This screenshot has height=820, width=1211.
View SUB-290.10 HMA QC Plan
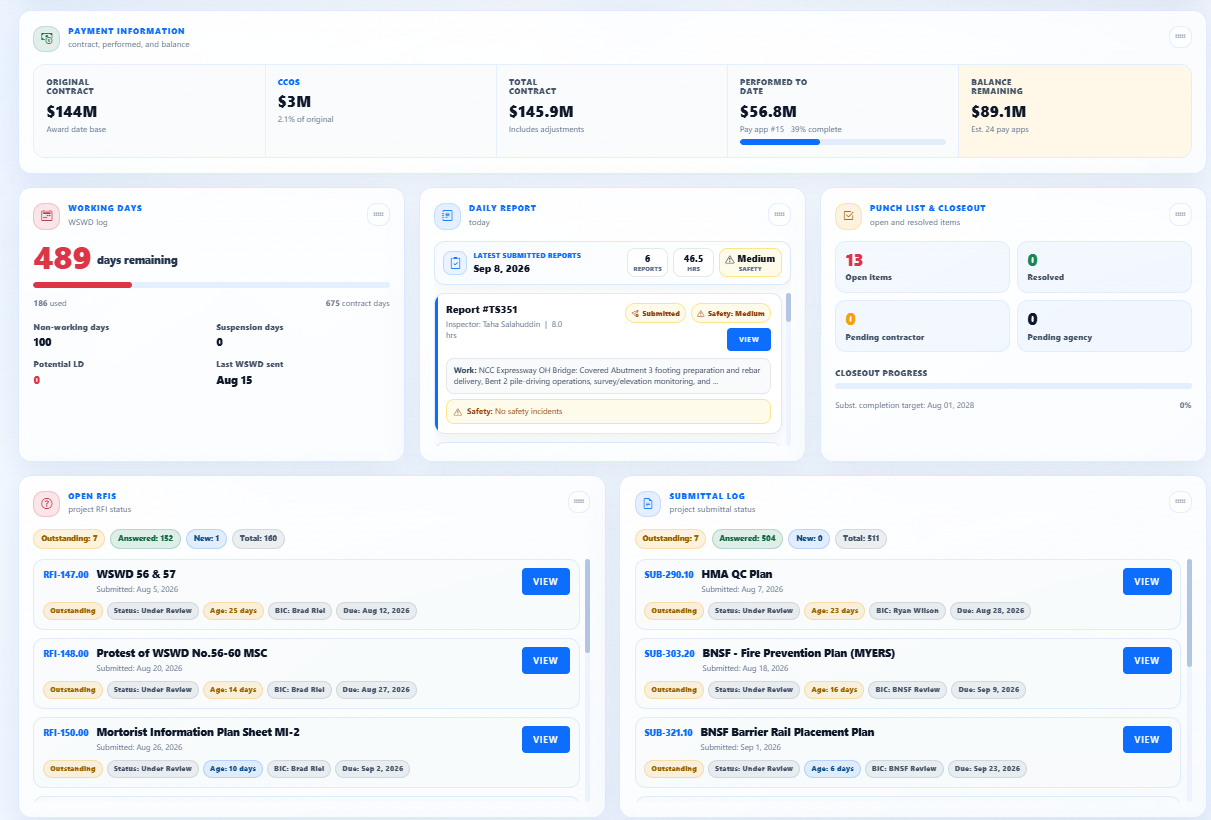click(1147, 581)
